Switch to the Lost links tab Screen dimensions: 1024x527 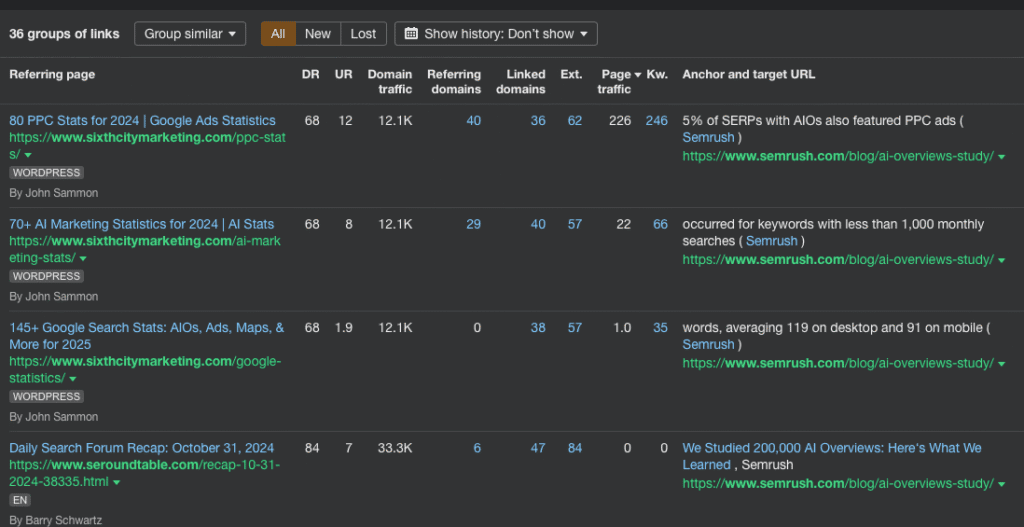363,34
